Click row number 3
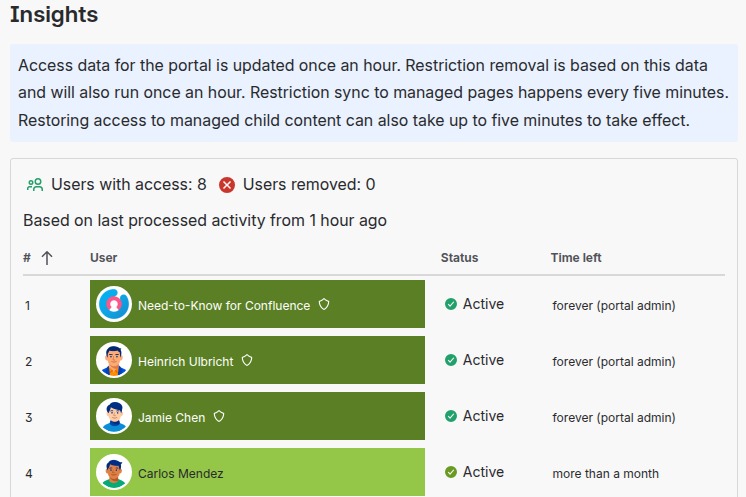 [x=29, y=418]
